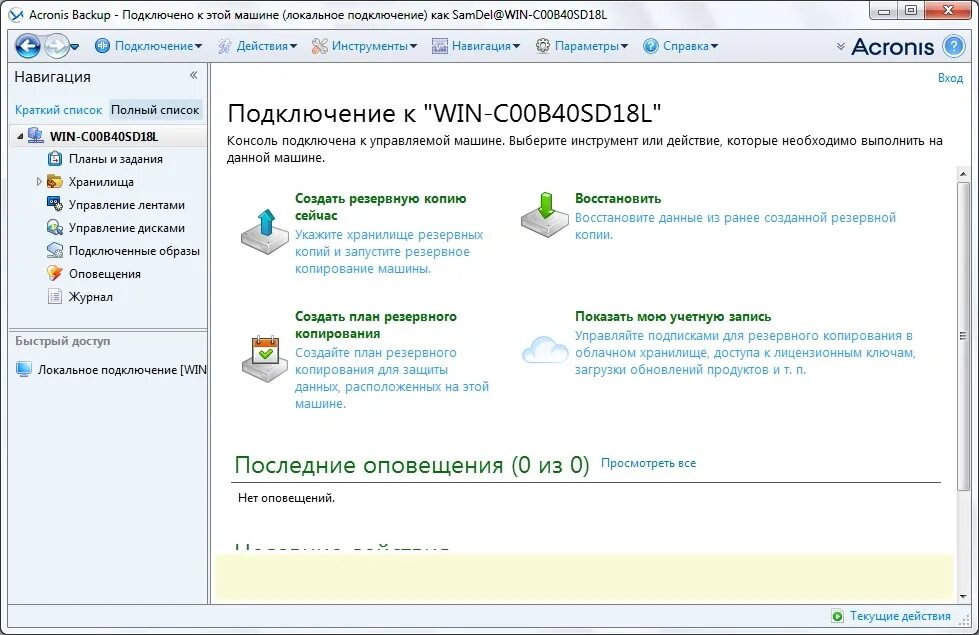Open Оповещения in navigation tree
This screenshot has width=979, height=635.
pos(105,274)
